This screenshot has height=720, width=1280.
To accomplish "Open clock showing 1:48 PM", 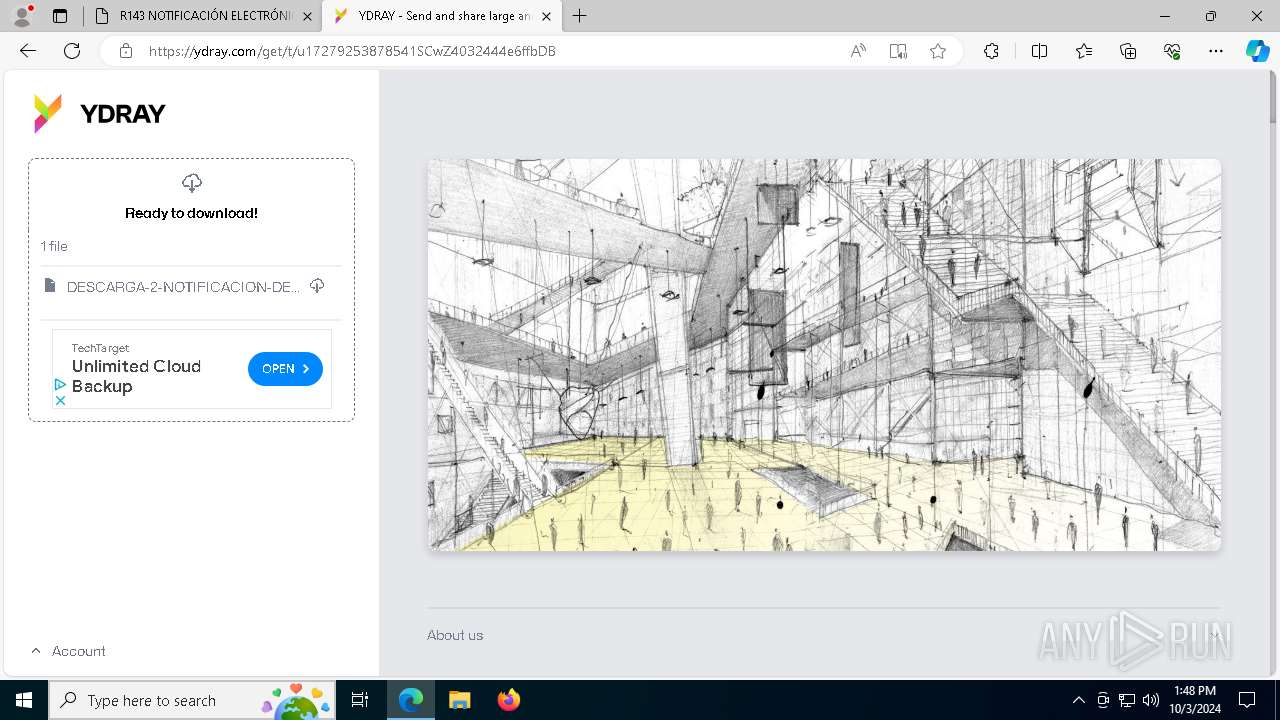I will pyautogui.click(x=1195, y=700).
